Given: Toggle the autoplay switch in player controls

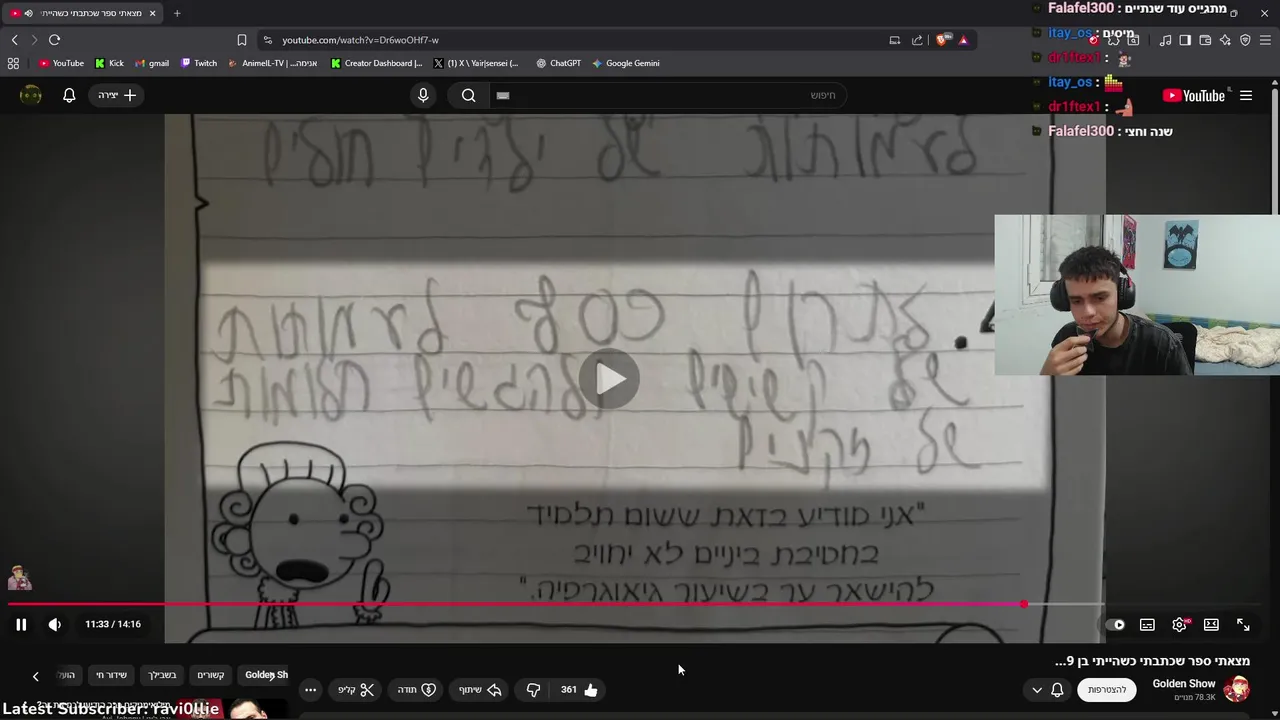Looking at the screenshot, I should coord(1115,625).
